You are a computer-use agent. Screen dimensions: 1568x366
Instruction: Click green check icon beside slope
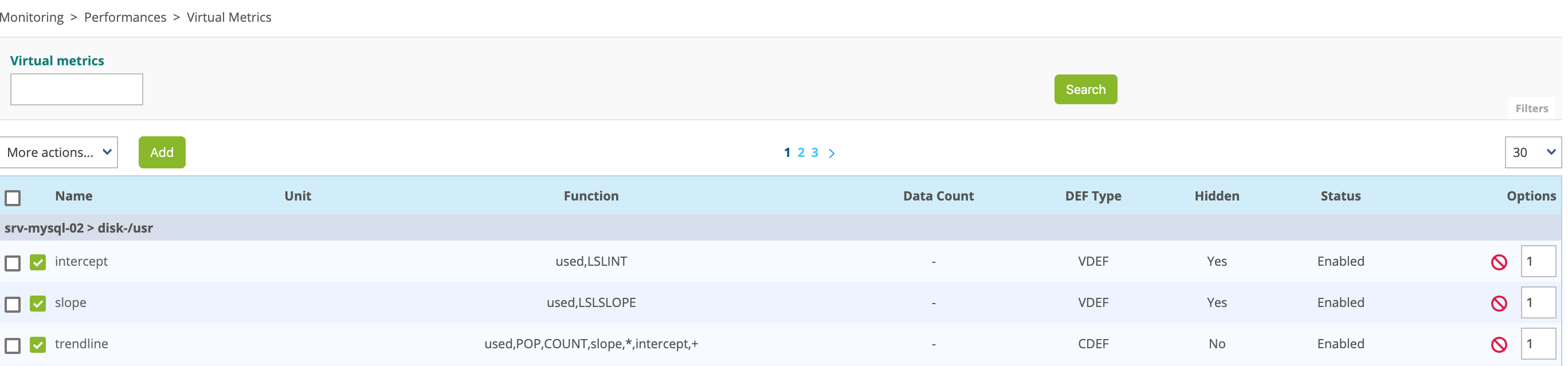[x=38, y=304]
